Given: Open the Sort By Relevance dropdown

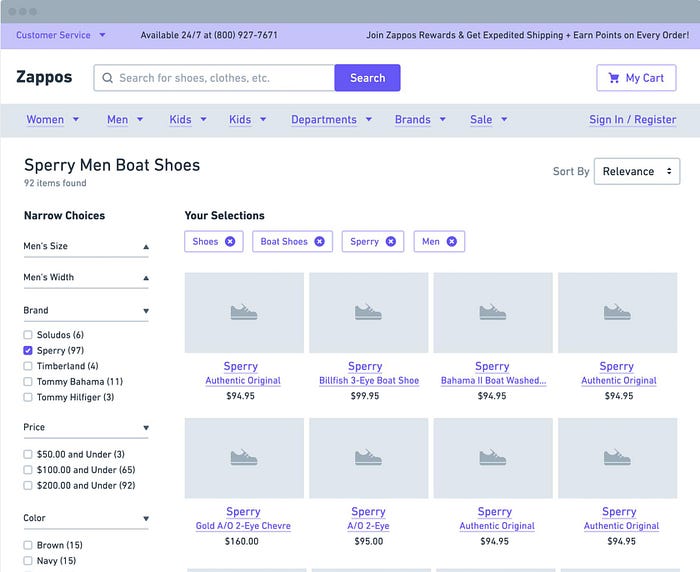Looking at the screenshot, I should pyautogui.click(x=637, y=171).
